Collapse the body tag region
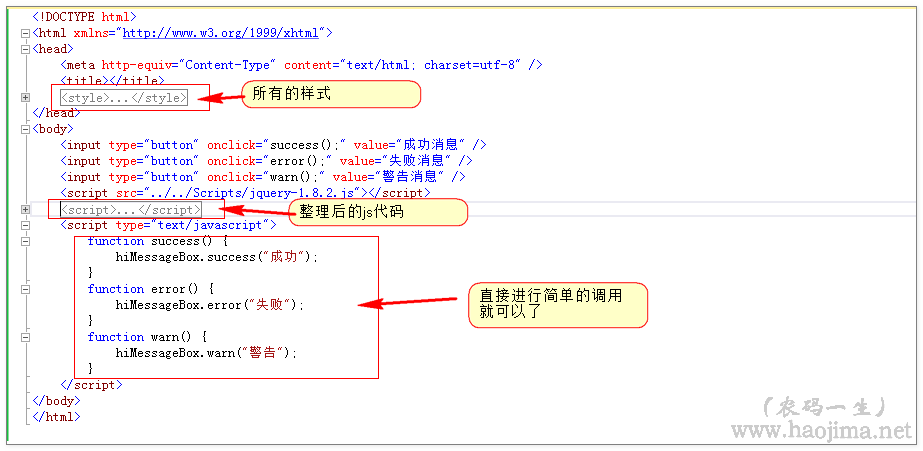The image size is (923, 451). pos(25,129)
